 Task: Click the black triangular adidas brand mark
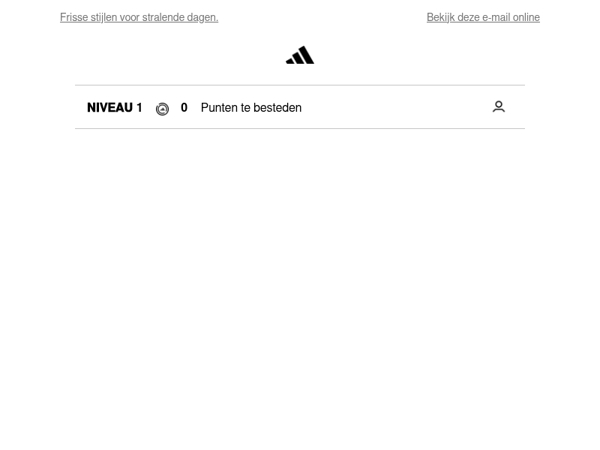[x=300, y=55]
